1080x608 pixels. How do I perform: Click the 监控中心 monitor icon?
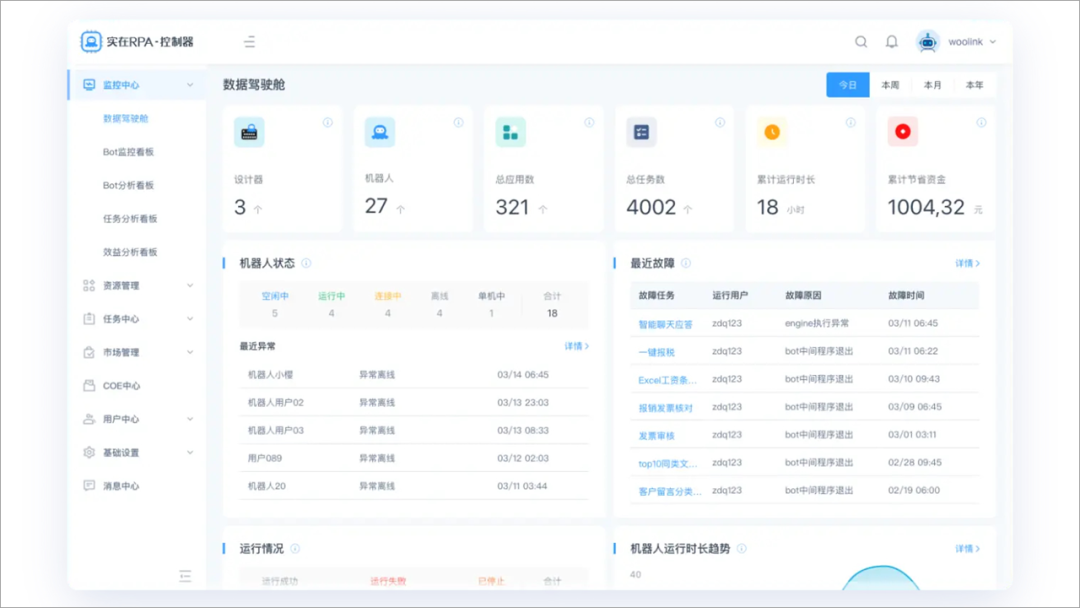point(89,85)
